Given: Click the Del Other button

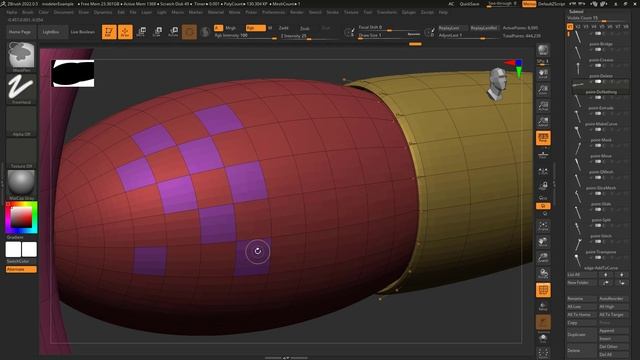Looking at the screenshot, I should [613, 347].
